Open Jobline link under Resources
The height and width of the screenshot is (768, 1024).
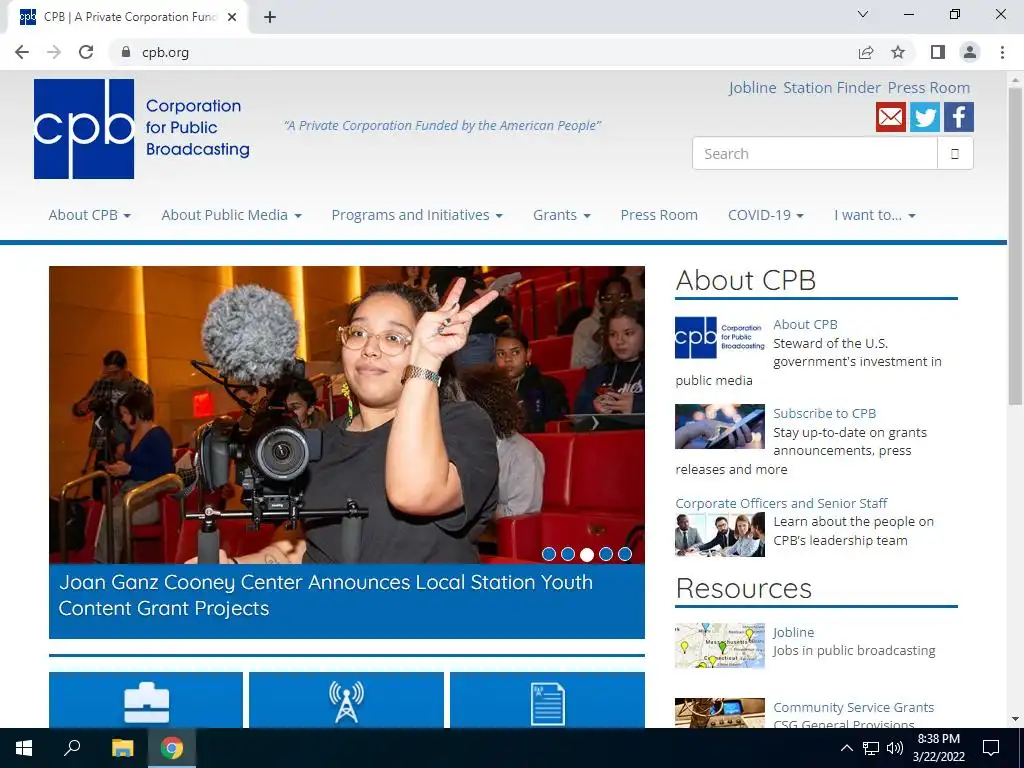click(793, 632)
